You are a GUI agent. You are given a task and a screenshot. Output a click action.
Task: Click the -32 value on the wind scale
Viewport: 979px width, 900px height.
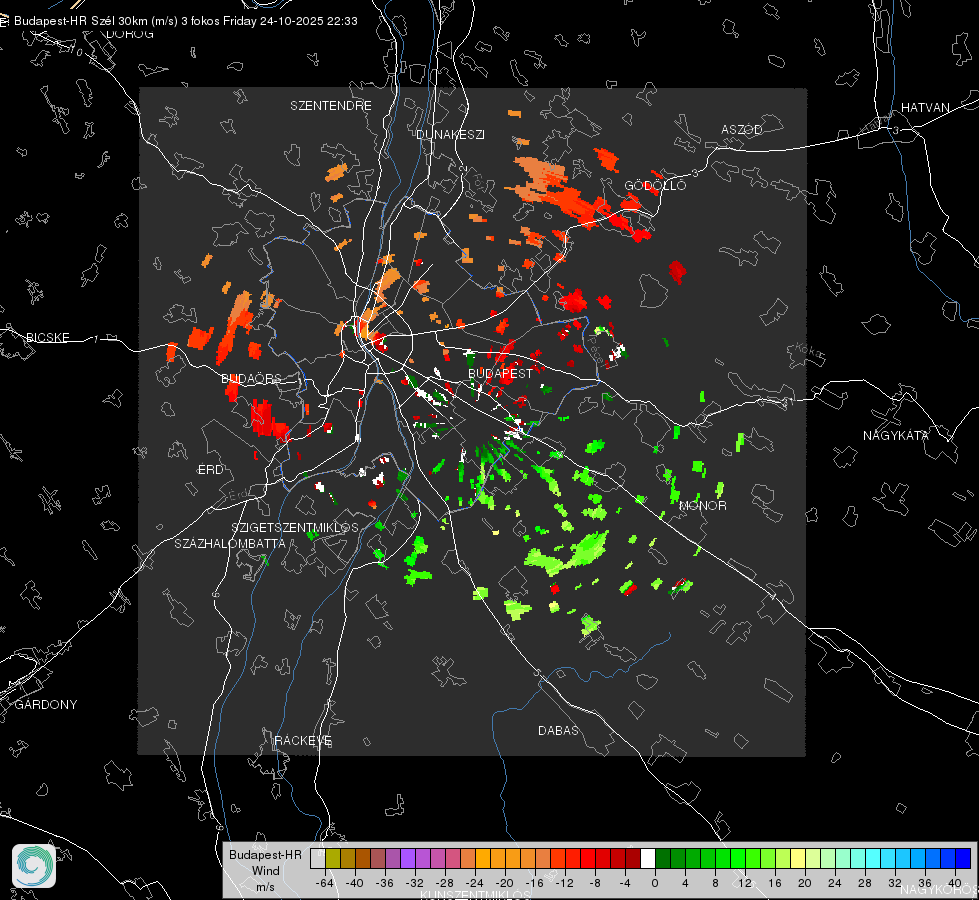pos(415,884)
